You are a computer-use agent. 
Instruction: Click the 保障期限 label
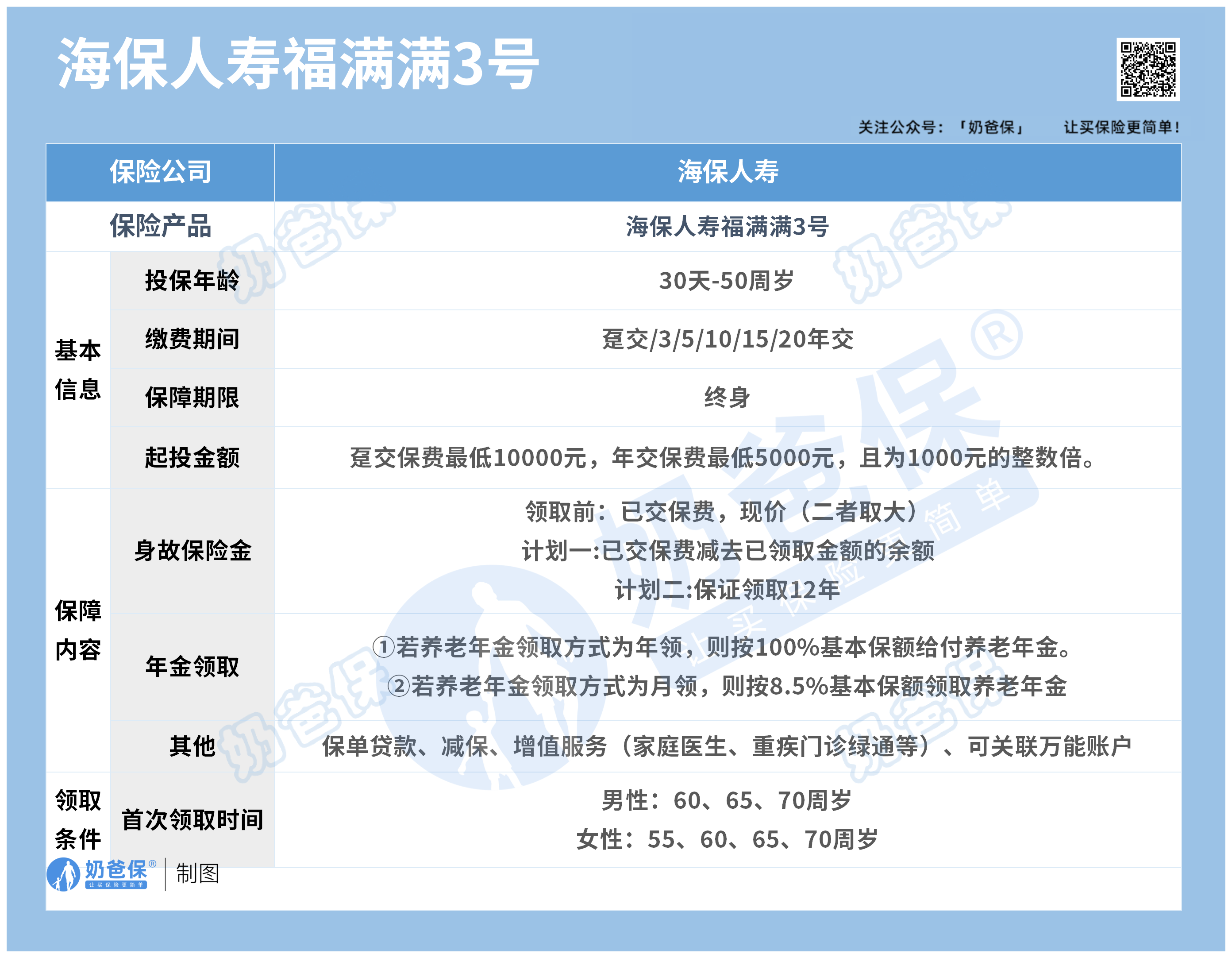pos(192,398)
